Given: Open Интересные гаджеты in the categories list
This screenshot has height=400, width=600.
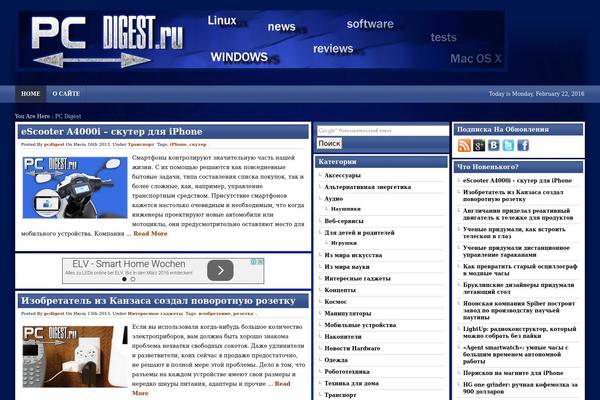Looking at the screenshot, I should point(357,278).
